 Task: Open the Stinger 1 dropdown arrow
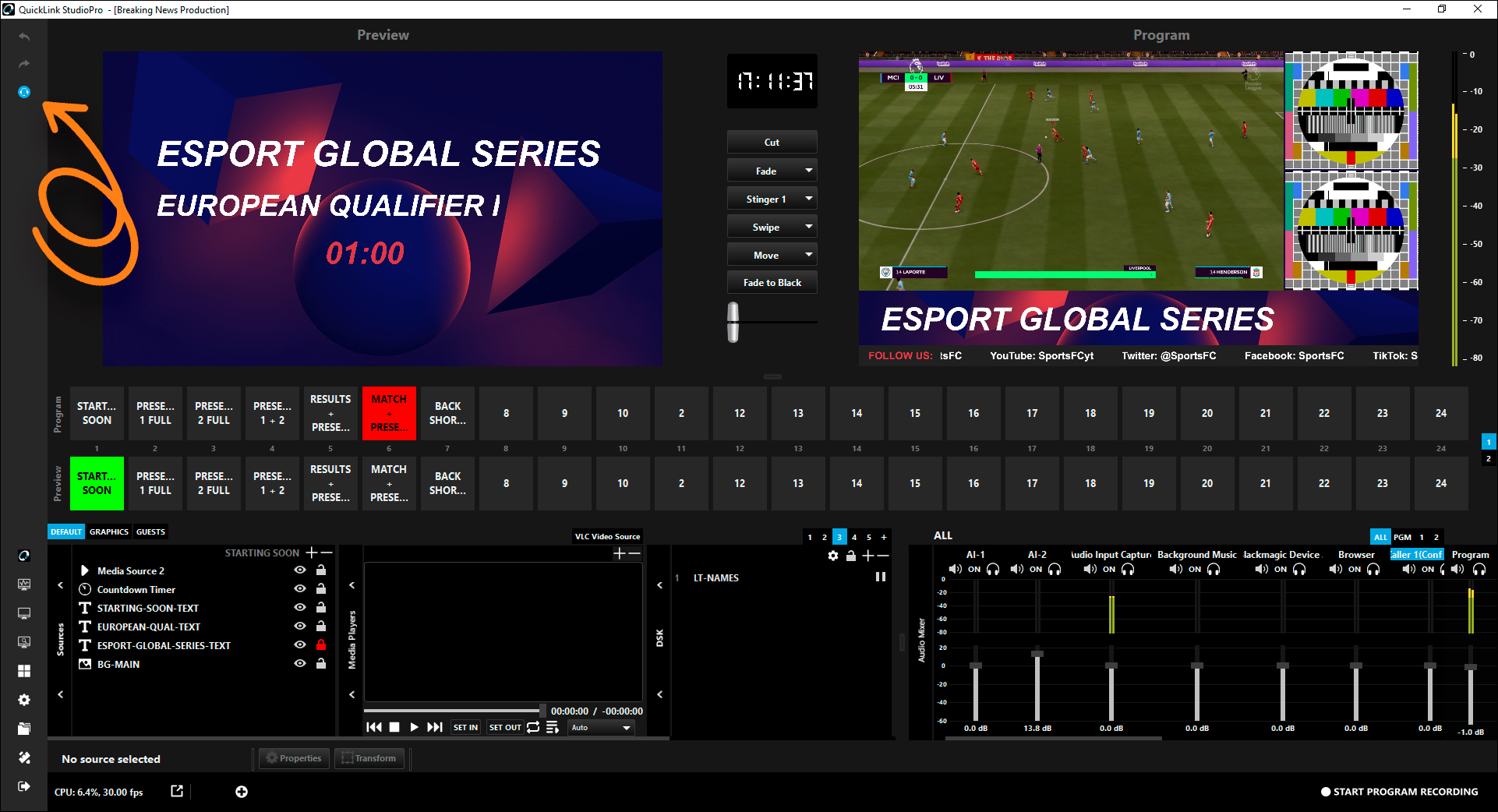[809, 199]
